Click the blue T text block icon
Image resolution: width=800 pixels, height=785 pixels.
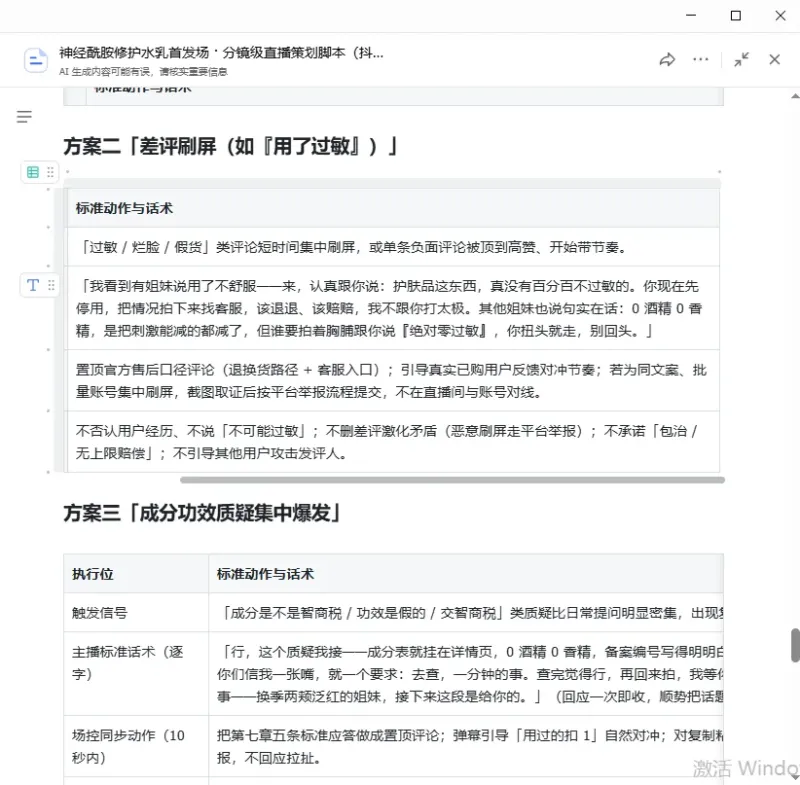[33, 285]
